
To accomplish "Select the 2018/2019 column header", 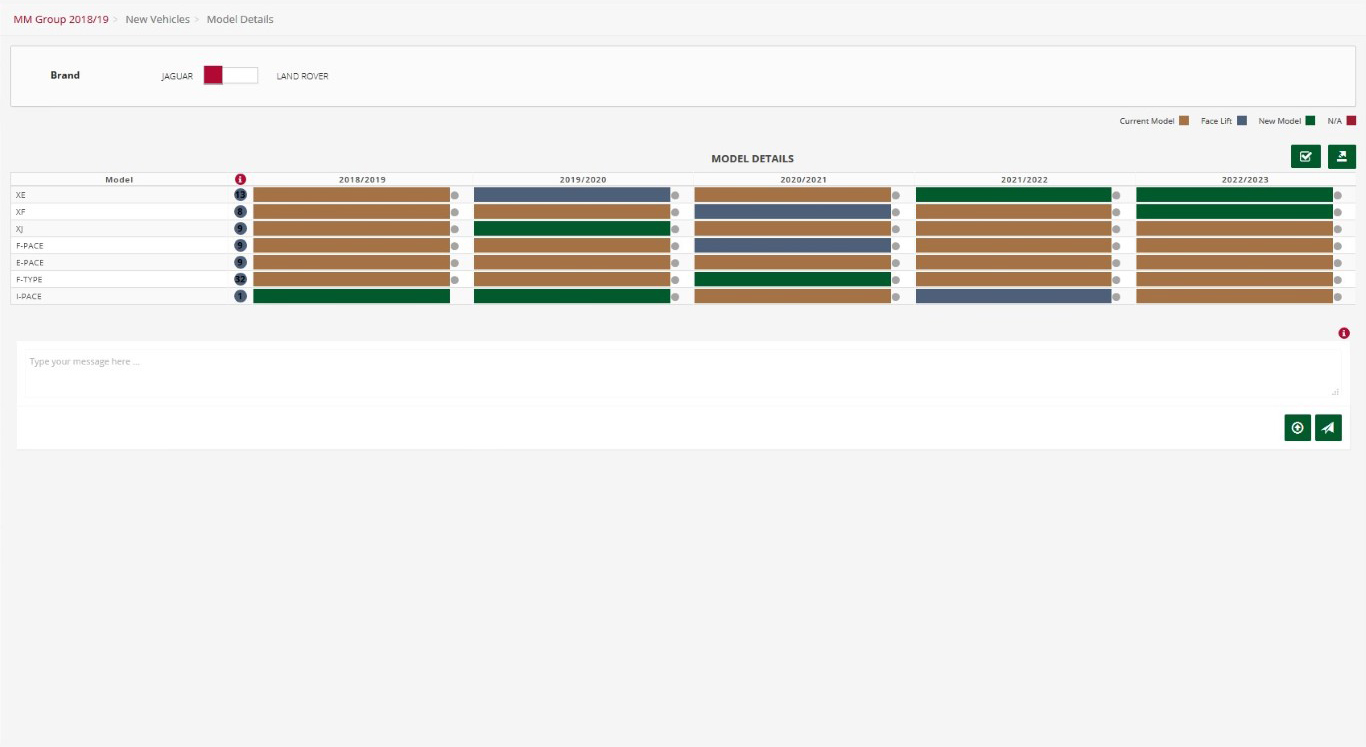I will [x=362, y=180].
